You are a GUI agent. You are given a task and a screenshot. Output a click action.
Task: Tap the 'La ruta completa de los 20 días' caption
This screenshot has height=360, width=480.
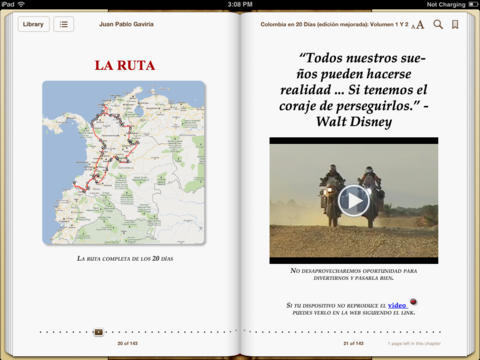(125, 258)
